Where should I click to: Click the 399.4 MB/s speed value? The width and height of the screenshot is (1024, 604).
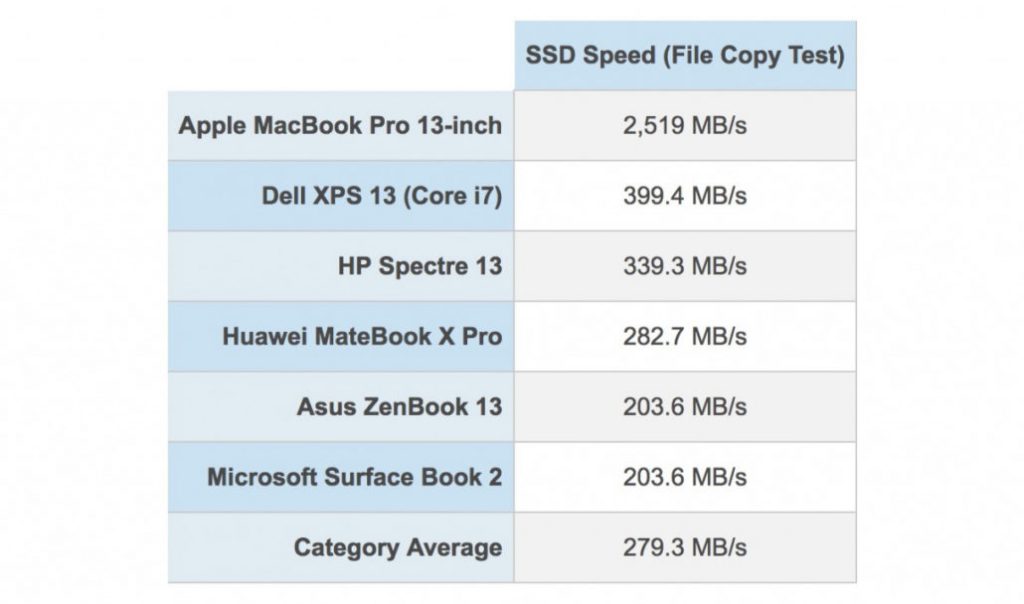pos(684,195)
